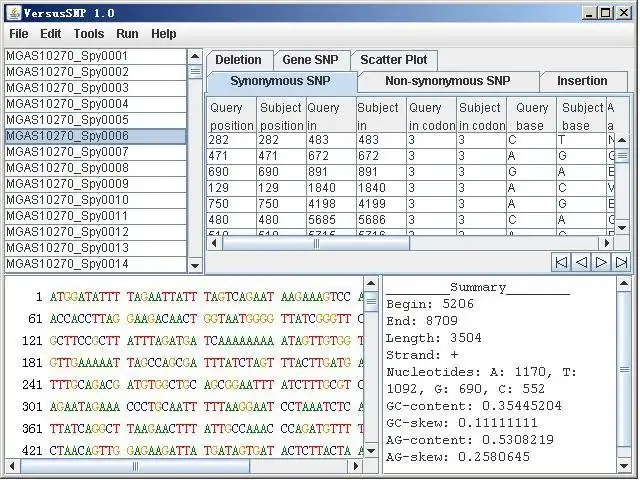Click sequence line starting at 301
Image resolution: width=640 pixels, height=480 pixels.
pyautogui.click(x=192, y=407)
